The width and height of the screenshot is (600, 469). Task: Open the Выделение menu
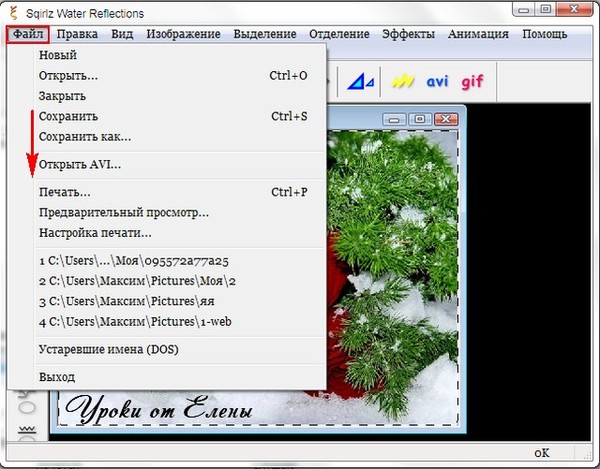point(265,34)
